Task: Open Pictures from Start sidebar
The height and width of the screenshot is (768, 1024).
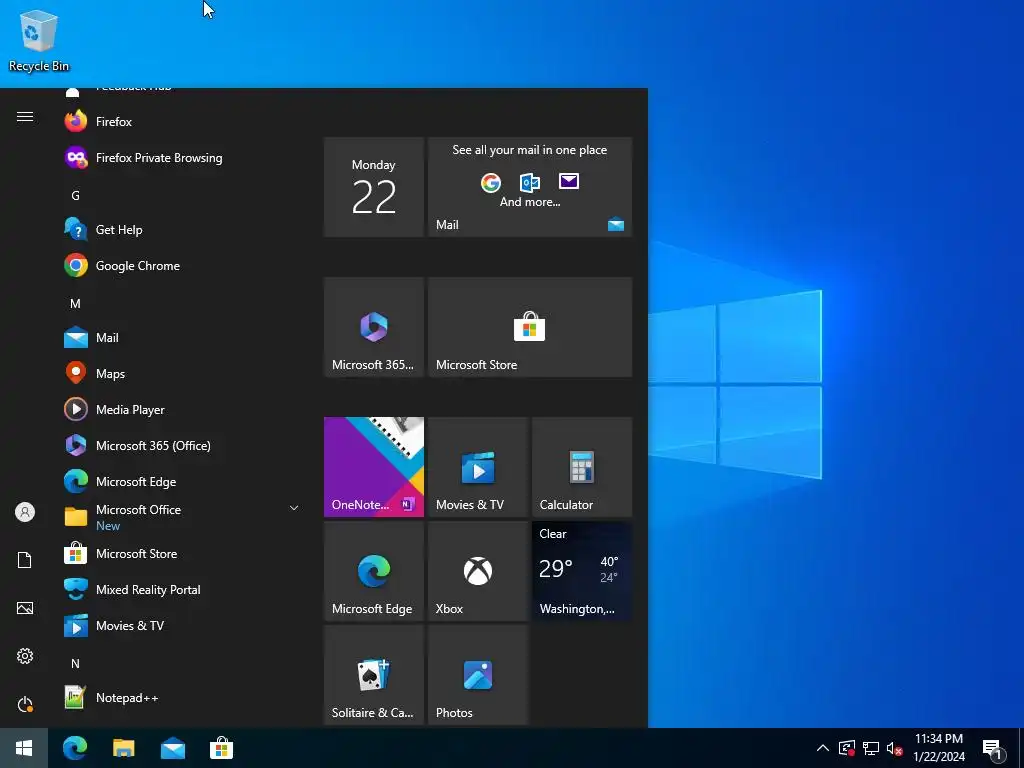Action: [25, 608]
